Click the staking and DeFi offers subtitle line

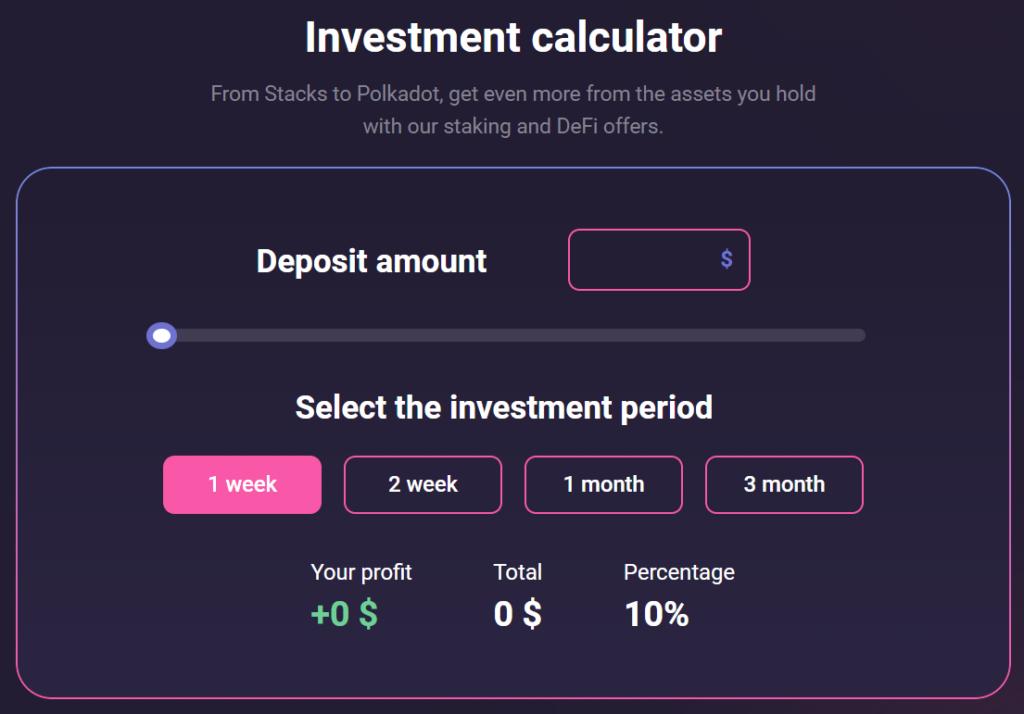tap(513, 127)
